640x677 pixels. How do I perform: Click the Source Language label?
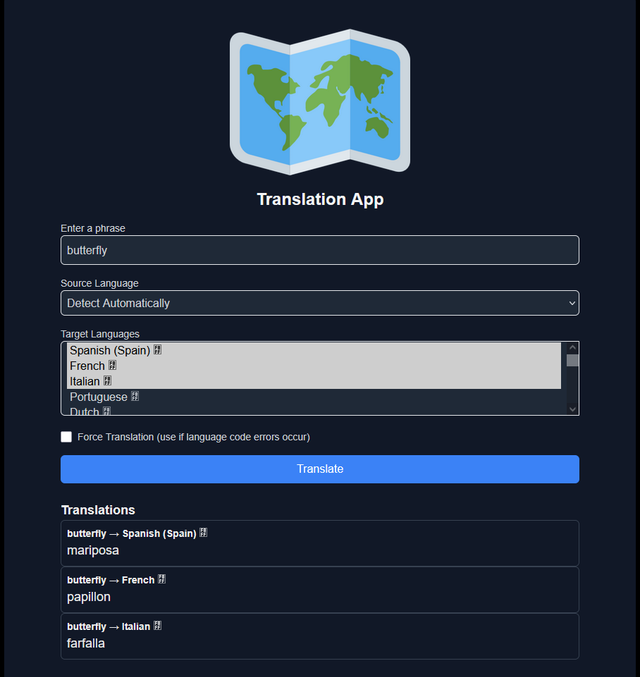click(99, 283)
